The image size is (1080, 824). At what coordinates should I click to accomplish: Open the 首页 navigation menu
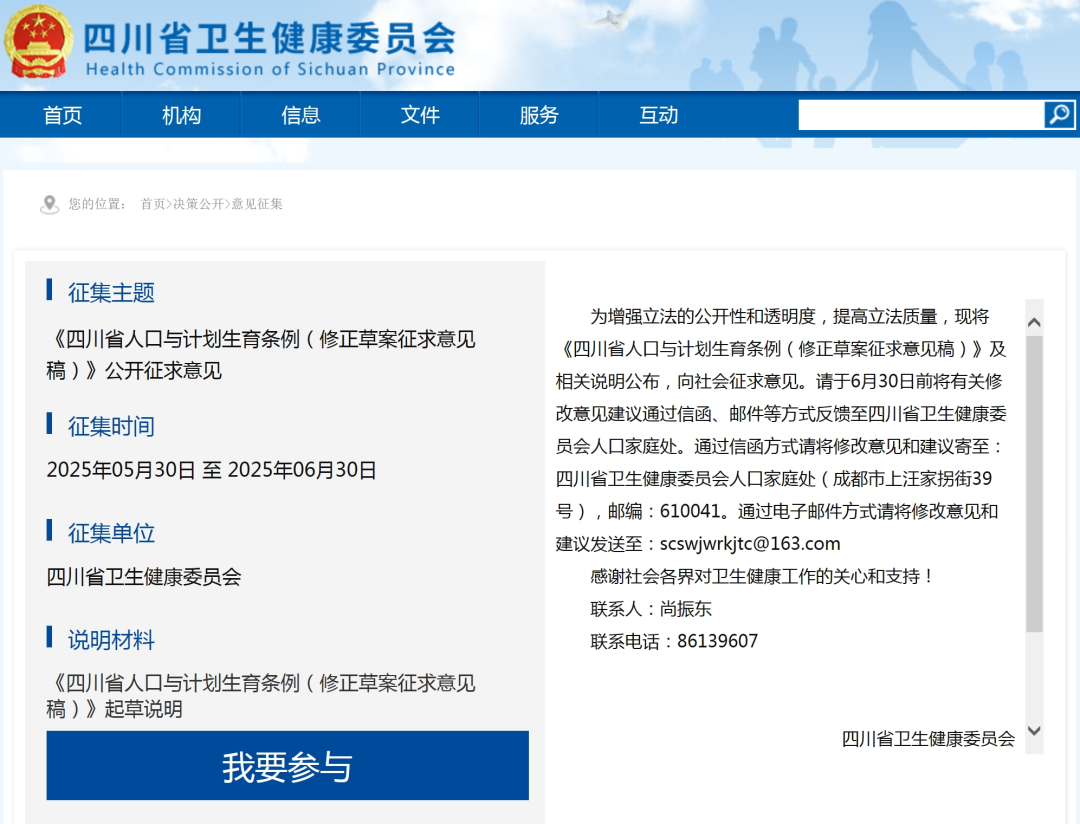coord(62,115)
